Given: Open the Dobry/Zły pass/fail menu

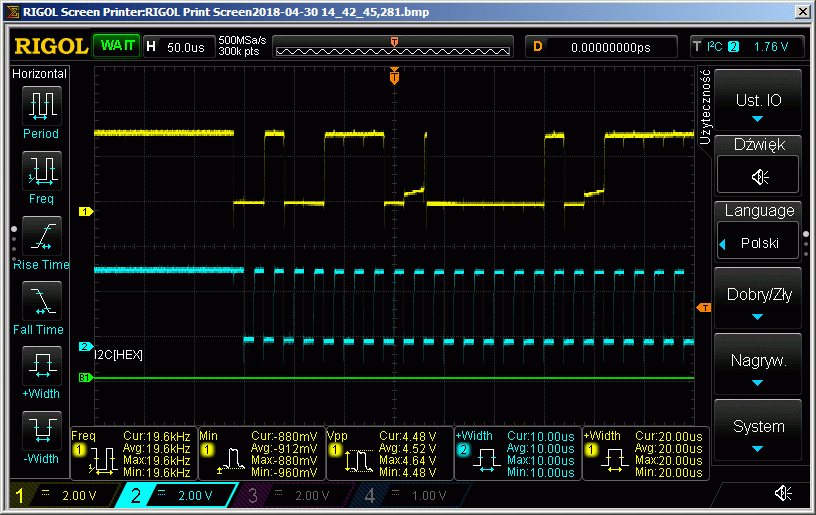Looking at the screenshot, I should 758,298.
